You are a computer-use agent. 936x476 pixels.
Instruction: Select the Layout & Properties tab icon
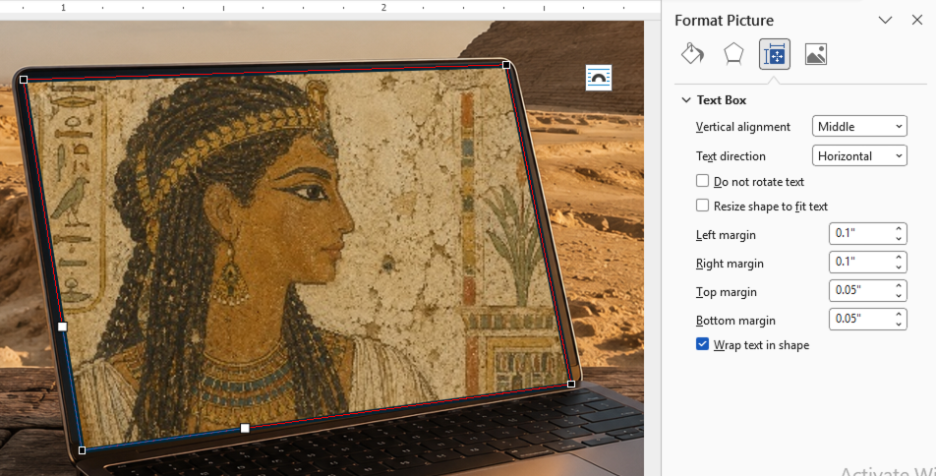[774, 54]
